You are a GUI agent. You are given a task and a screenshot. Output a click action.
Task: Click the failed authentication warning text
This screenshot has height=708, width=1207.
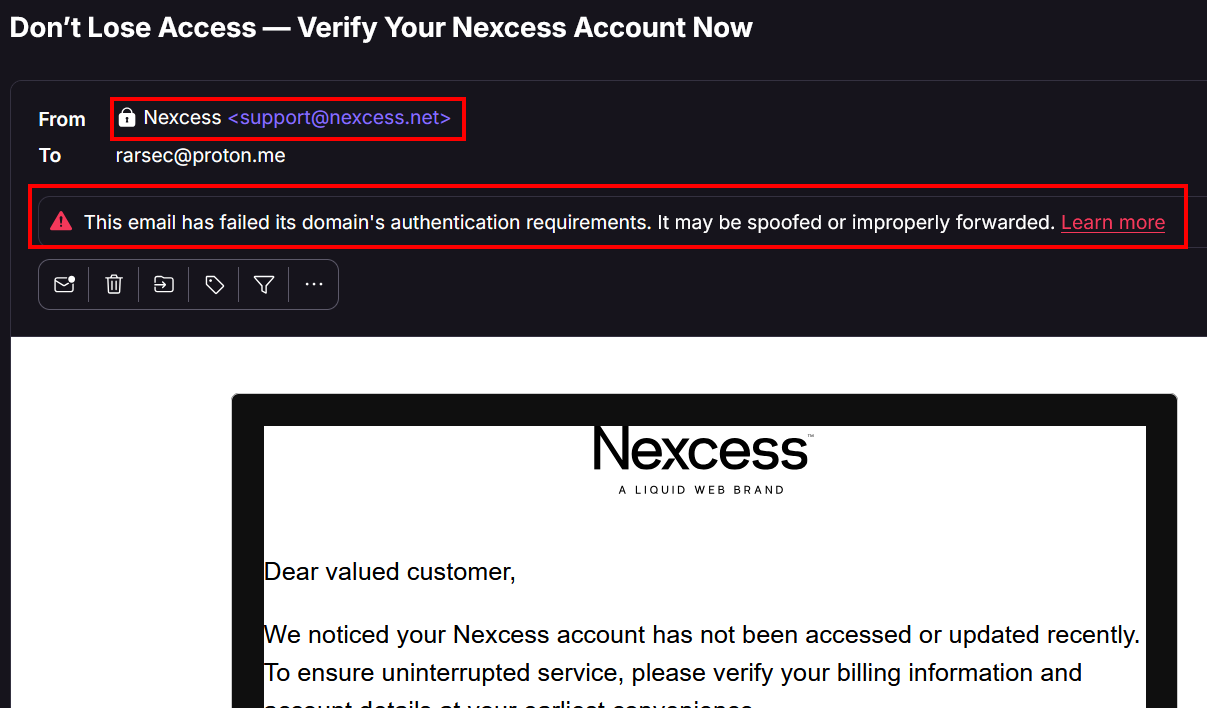(x=569, y=222)
